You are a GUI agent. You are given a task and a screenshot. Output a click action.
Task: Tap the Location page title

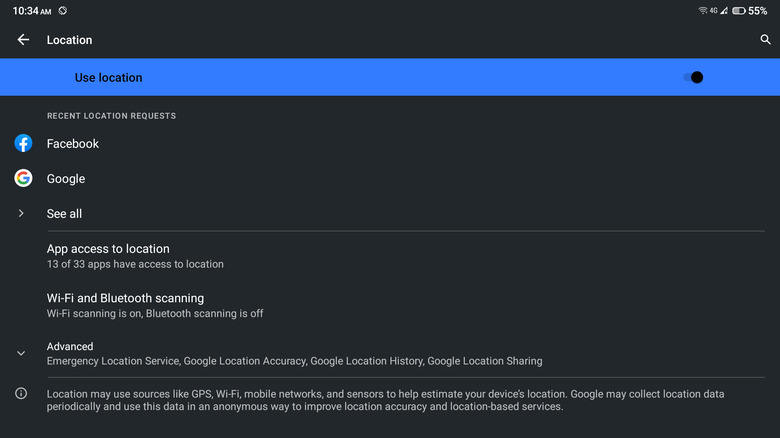click(69, 40)
